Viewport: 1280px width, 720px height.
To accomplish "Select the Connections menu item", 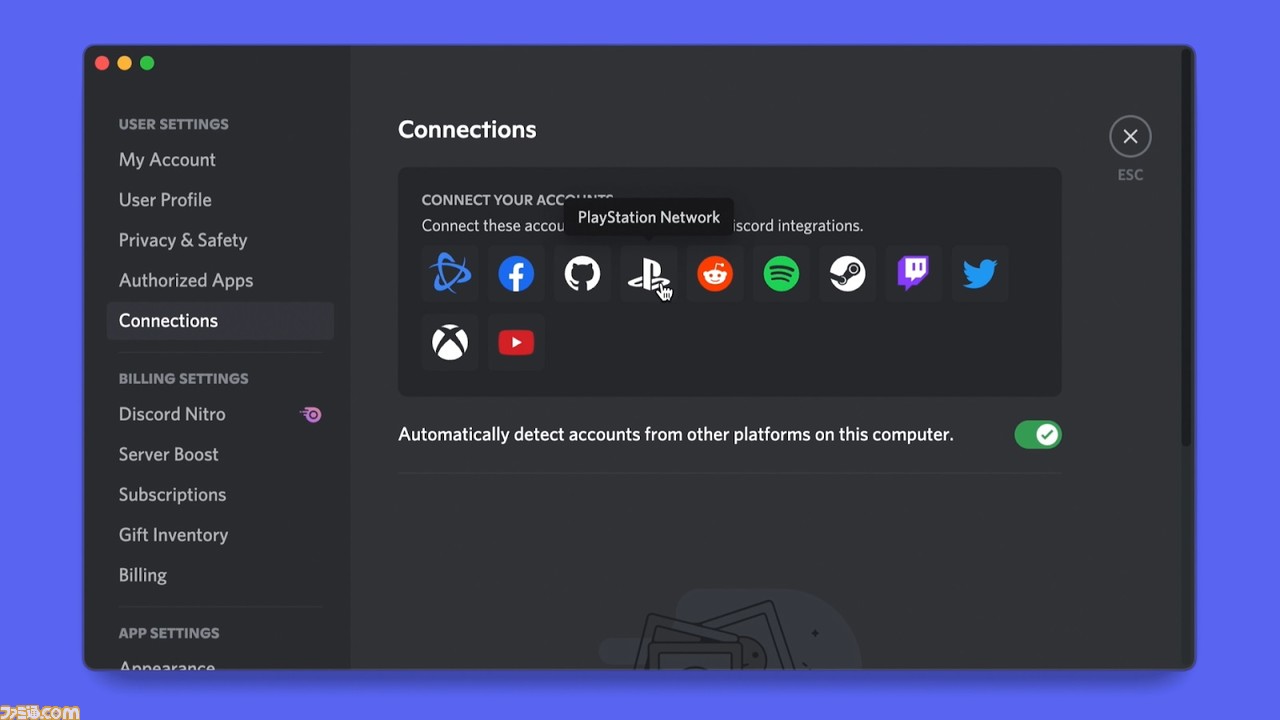I will coord(220,321).
